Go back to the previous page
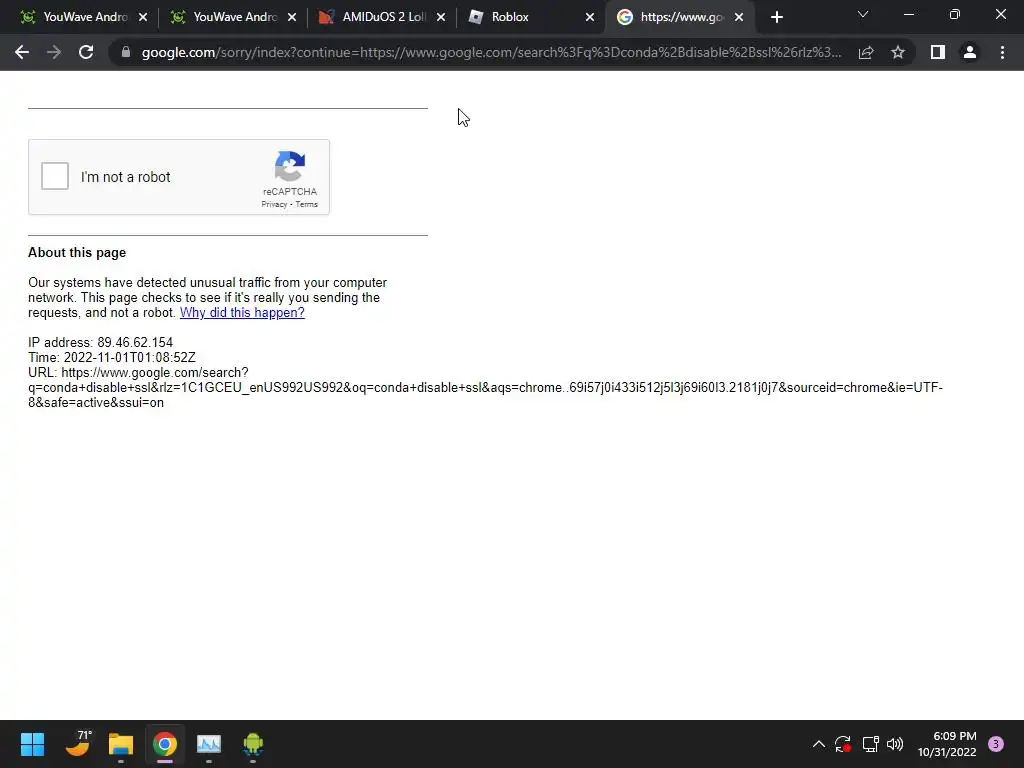 coord(22,52)
